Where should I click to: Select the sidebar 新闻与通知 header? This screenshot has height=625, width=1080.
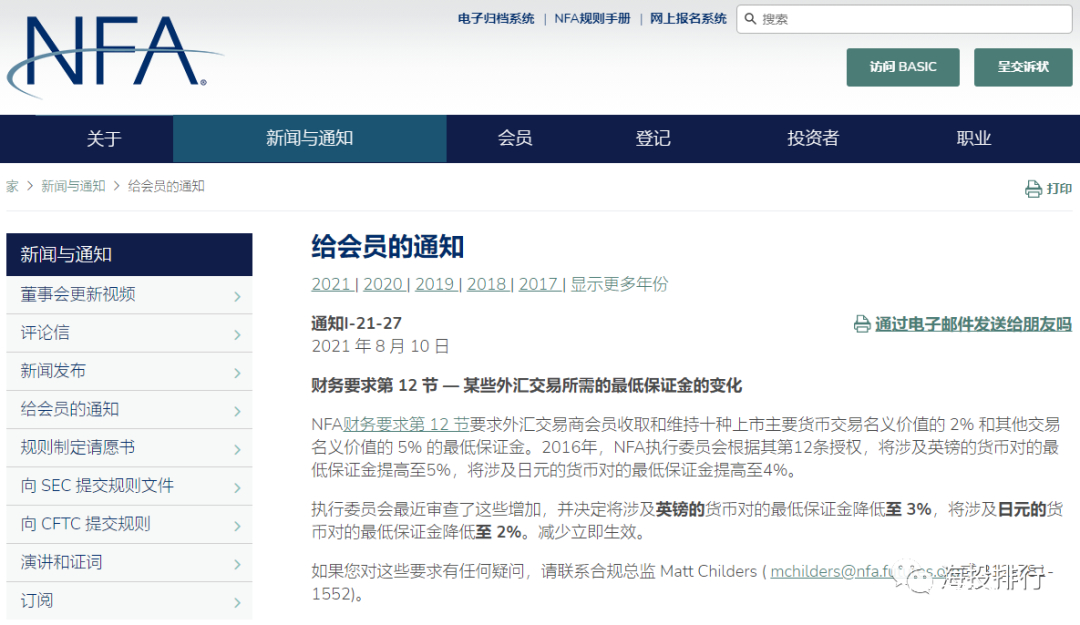coord(129,254)
